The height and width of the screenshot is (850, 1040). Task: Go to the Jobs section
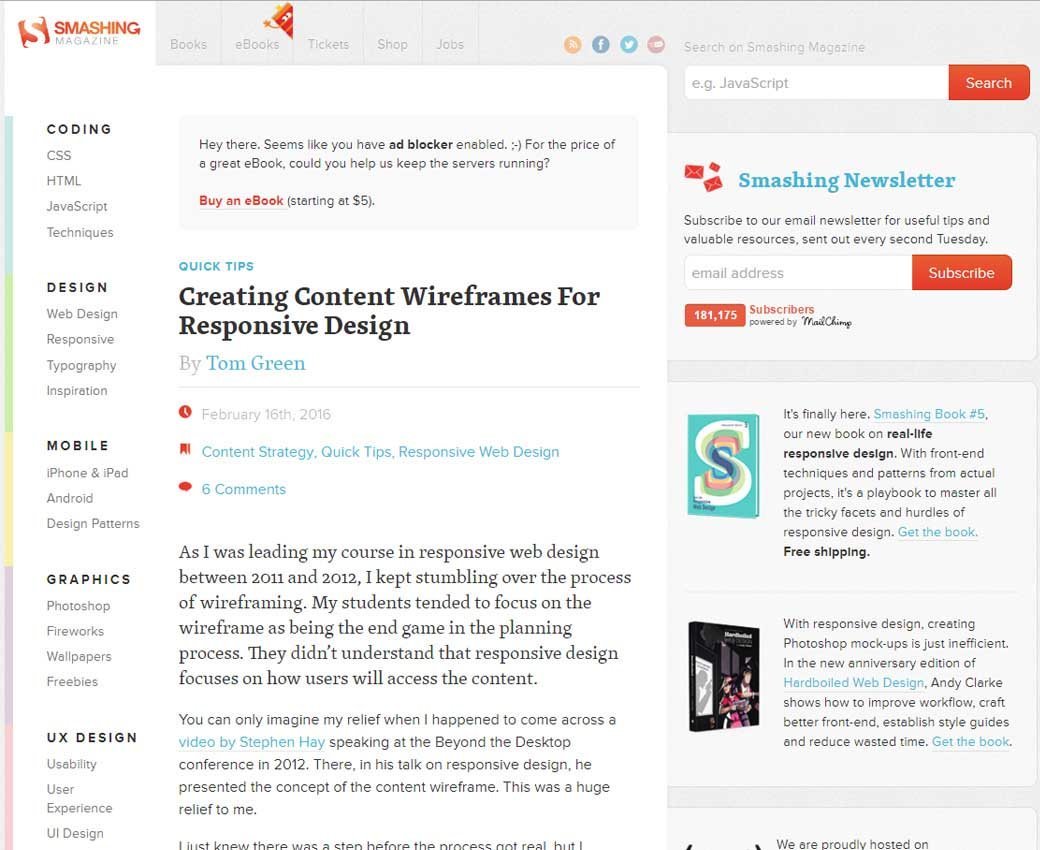(450, 44)
